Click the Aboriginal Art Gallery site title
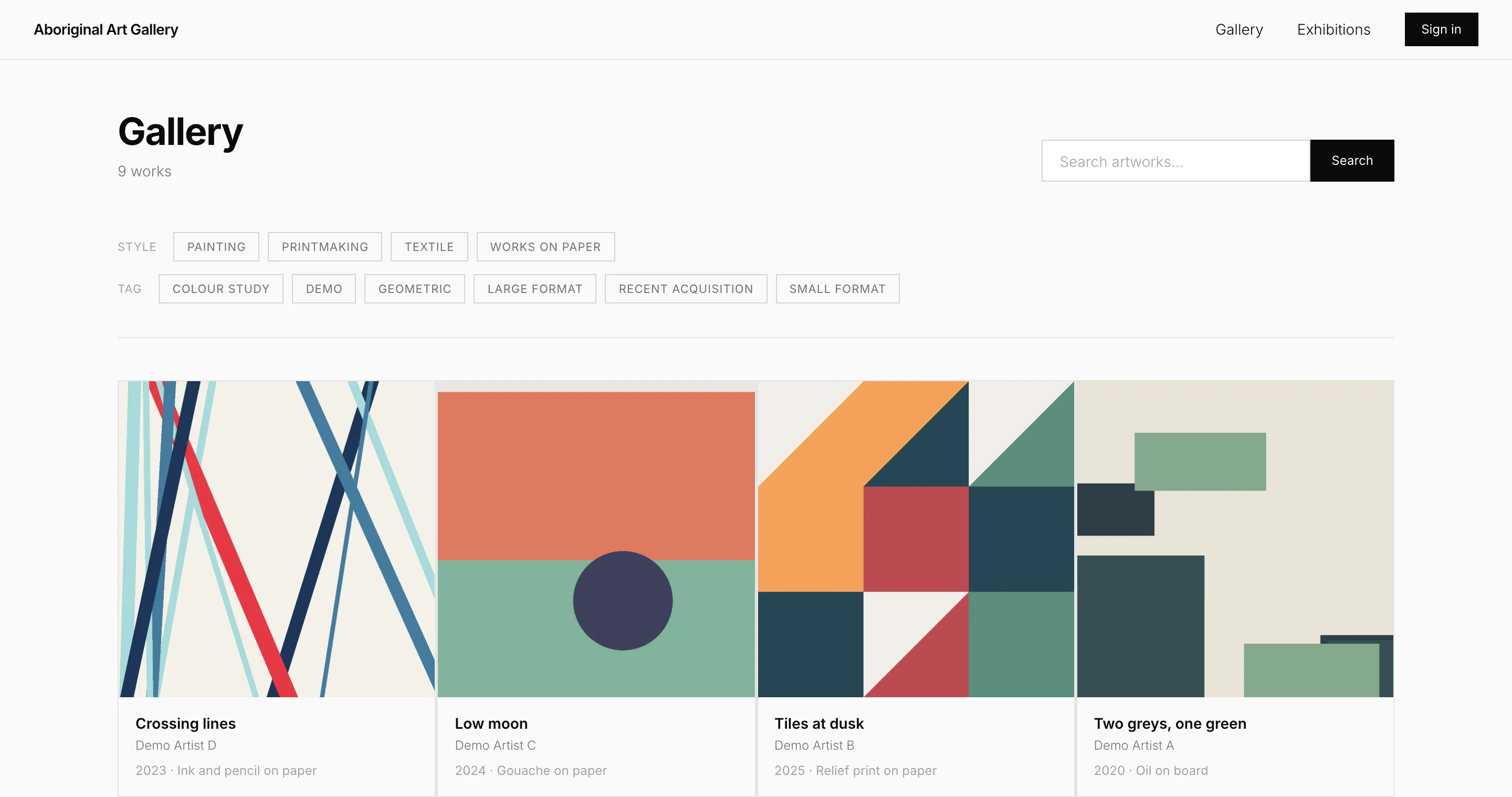This screenshot has height=797, width=1512. point(106,29)
